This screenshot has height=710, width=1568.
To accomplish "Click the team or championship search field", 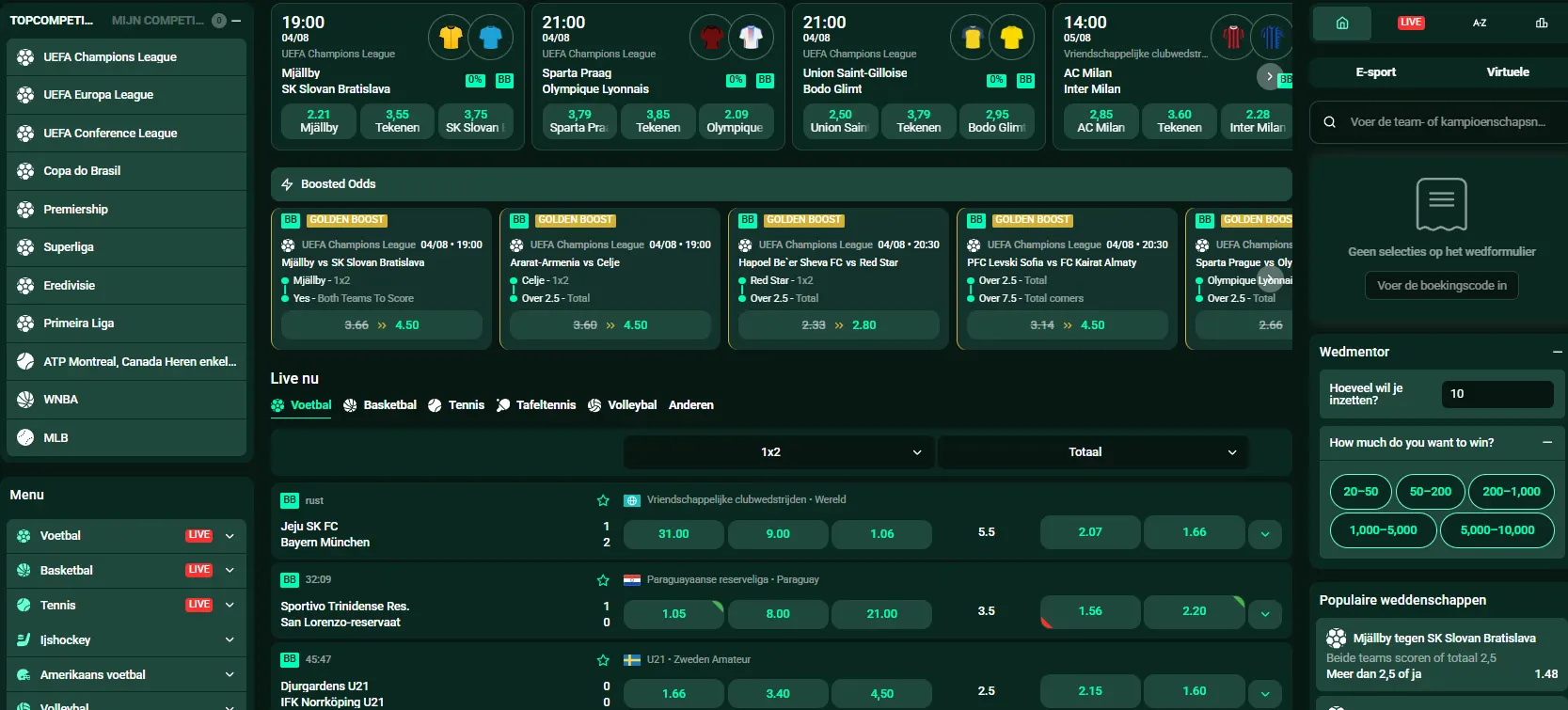I will click(x=1441, y=122).
